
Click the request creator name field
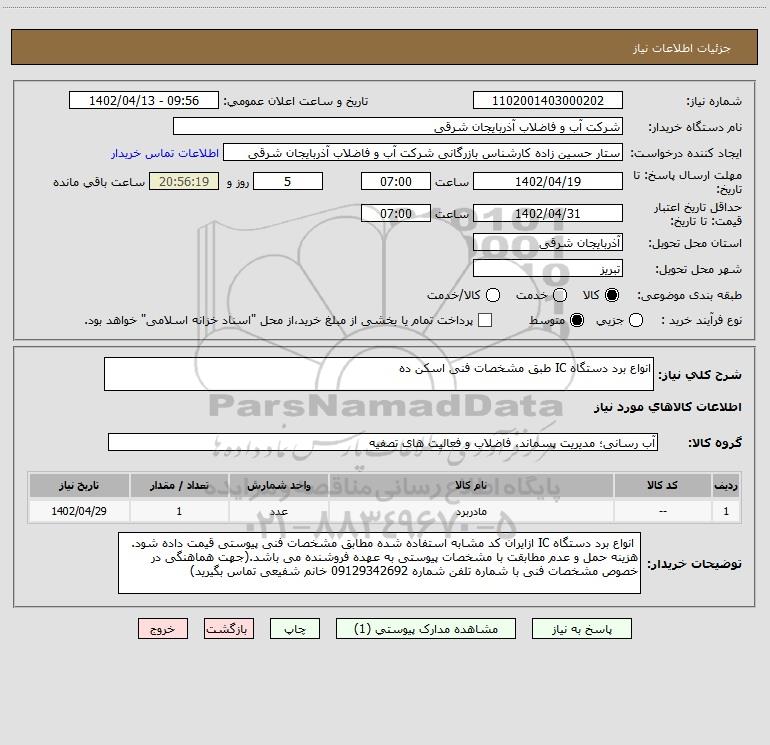click(423, 152)
